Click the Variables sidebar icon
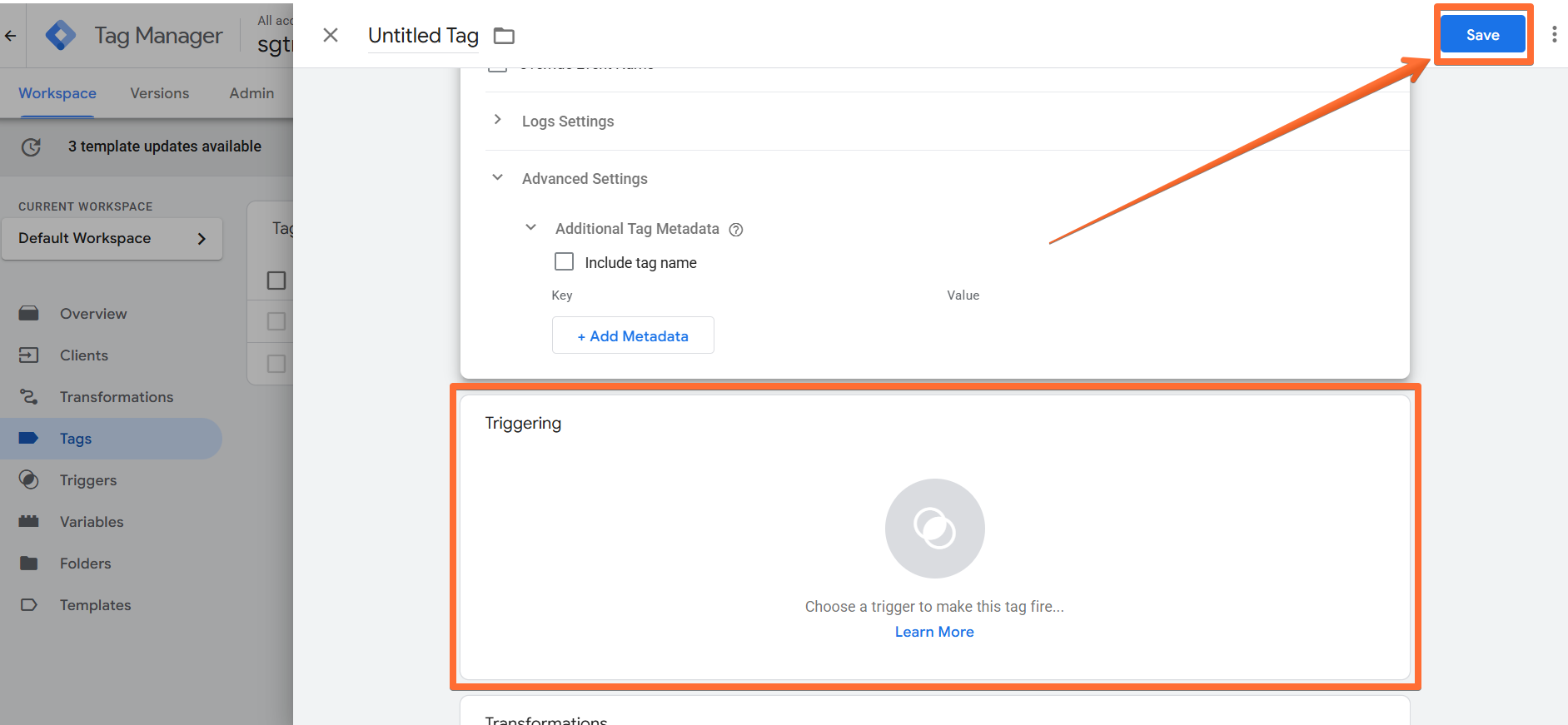This screenshot has width=1568, height=725. [28, 521]
